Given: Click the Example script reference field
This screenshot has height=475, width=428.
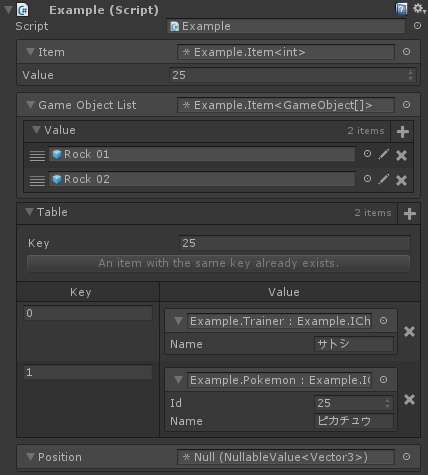Looking at the screenshot, I should [286, 26].
